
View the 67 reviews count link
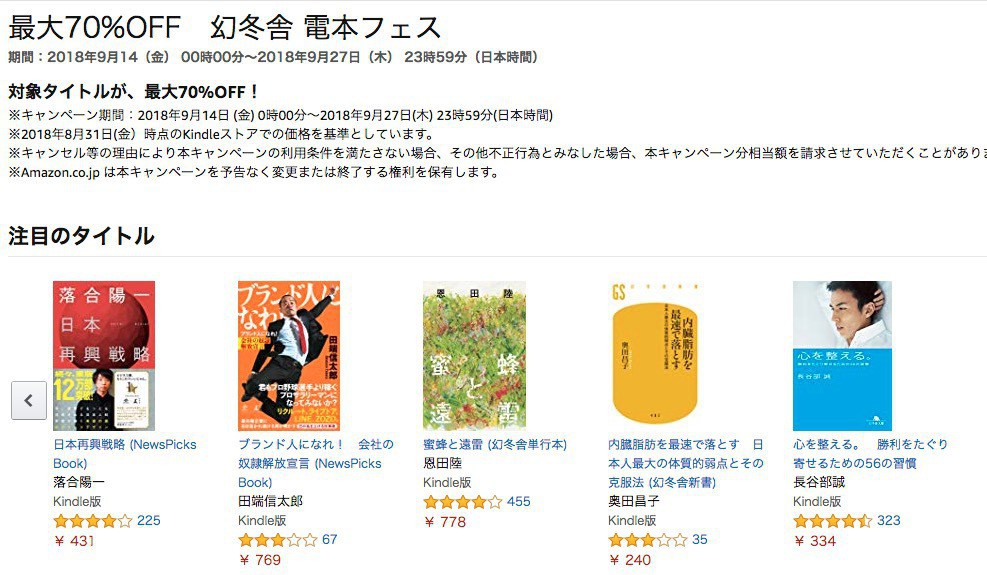(x=329, y=539)
